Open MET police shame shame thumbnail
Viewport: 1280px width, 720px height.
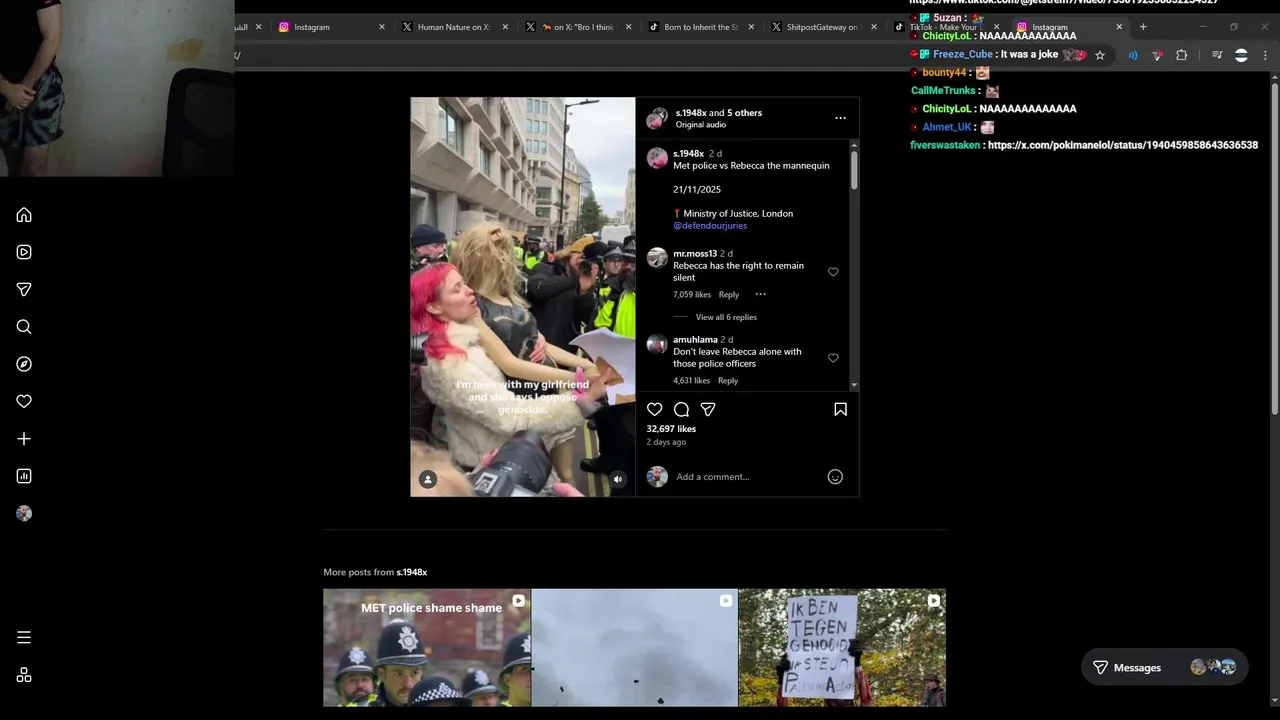(427, 648)
